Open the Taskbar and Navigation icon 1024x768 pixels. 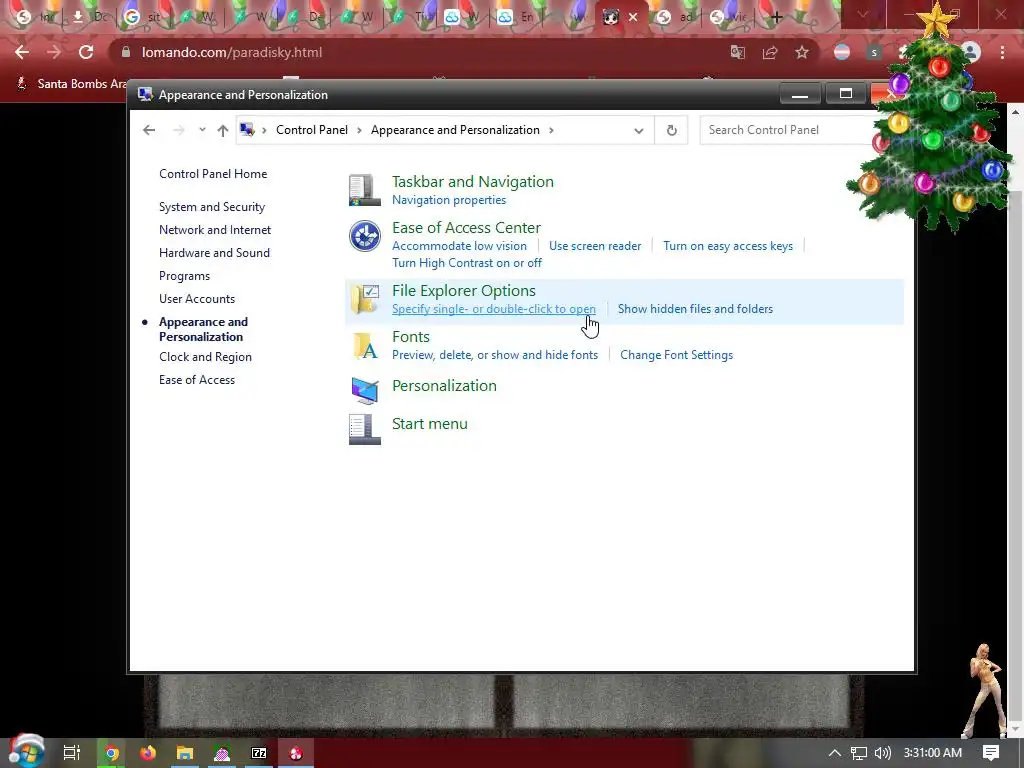(364, 190)
